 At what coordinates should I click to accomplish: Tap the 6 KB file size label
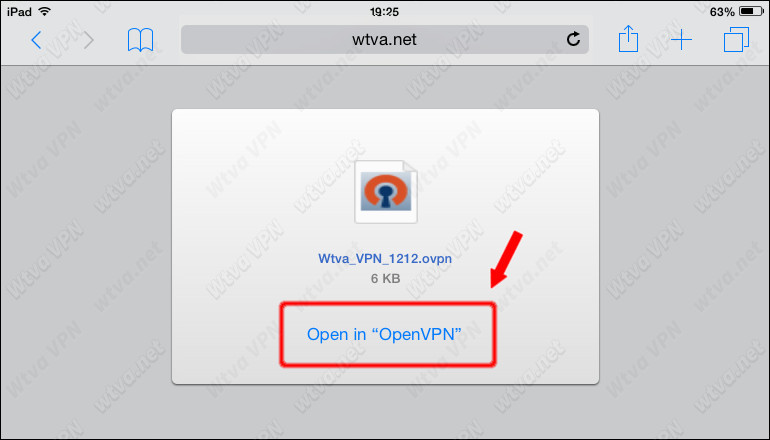click(385, 279)
